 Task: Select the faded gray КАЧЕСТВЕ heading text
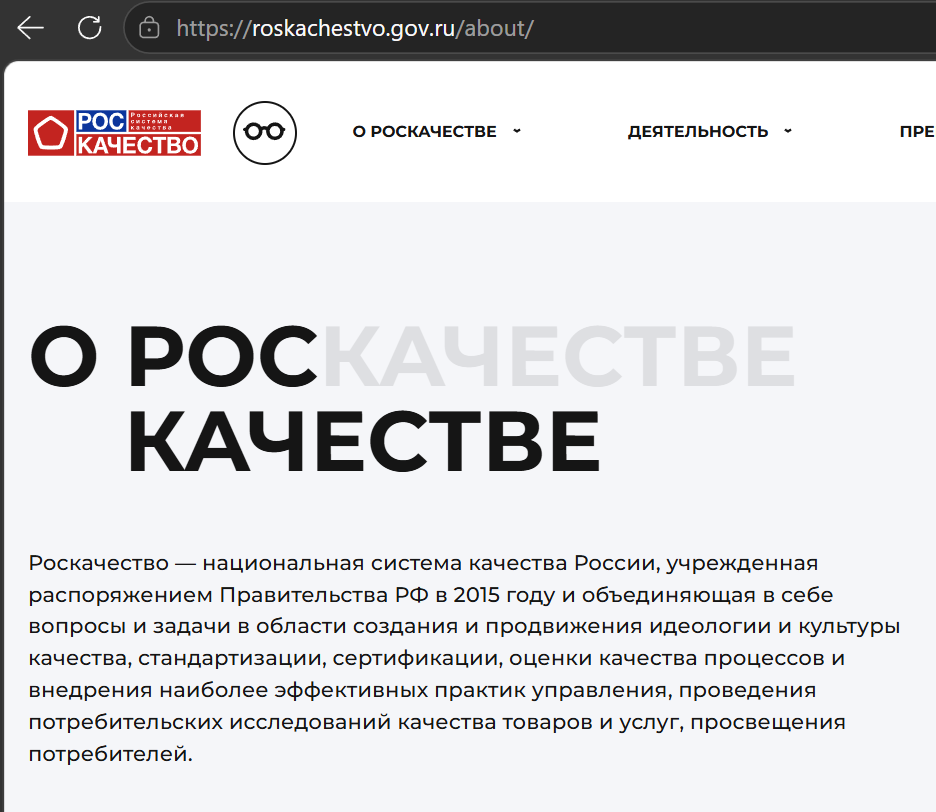pyautogui.click(x=559, y=356)
